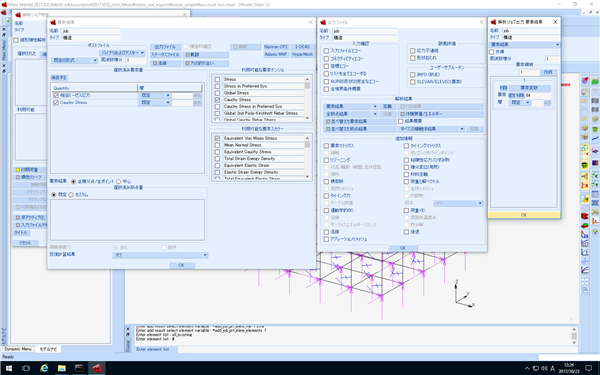Click 並べ替えた要素結果 button in 出力ファイル
This screenshot has height=375, width=600.
(359, 121)
